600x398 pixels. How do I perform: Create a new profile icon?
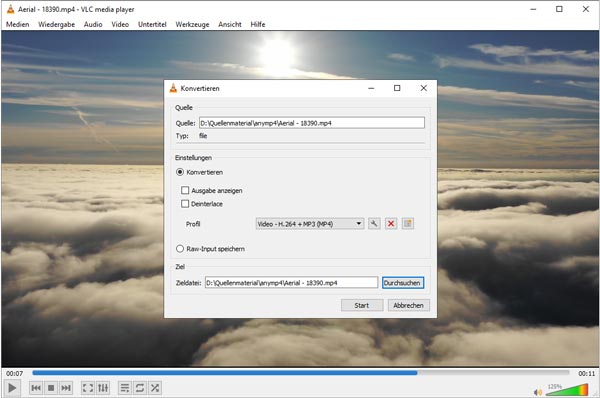pos(408,223)
